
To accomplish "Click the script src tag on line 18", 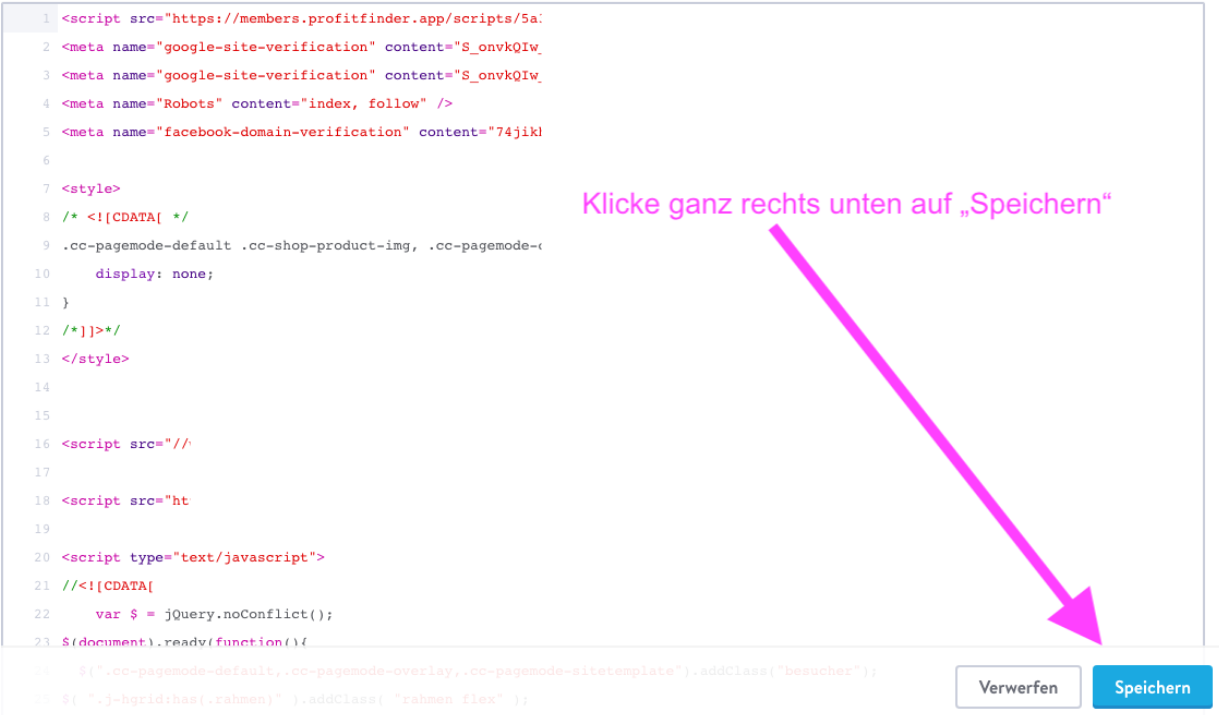I will (x=124, y=501).
